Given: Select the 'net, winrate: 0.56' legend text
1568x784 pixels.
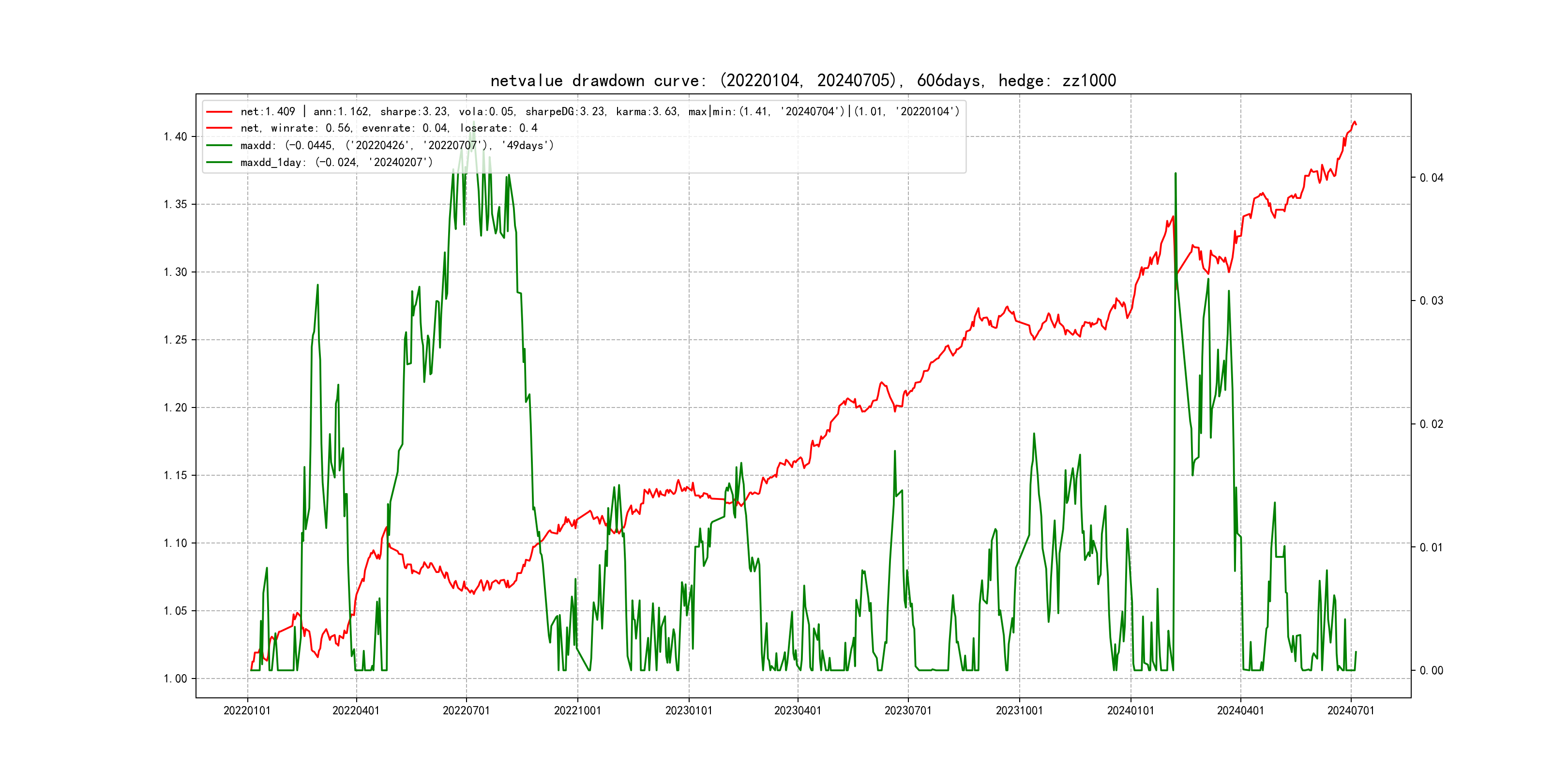Looking at the screenshot, I should coord(389,128).
